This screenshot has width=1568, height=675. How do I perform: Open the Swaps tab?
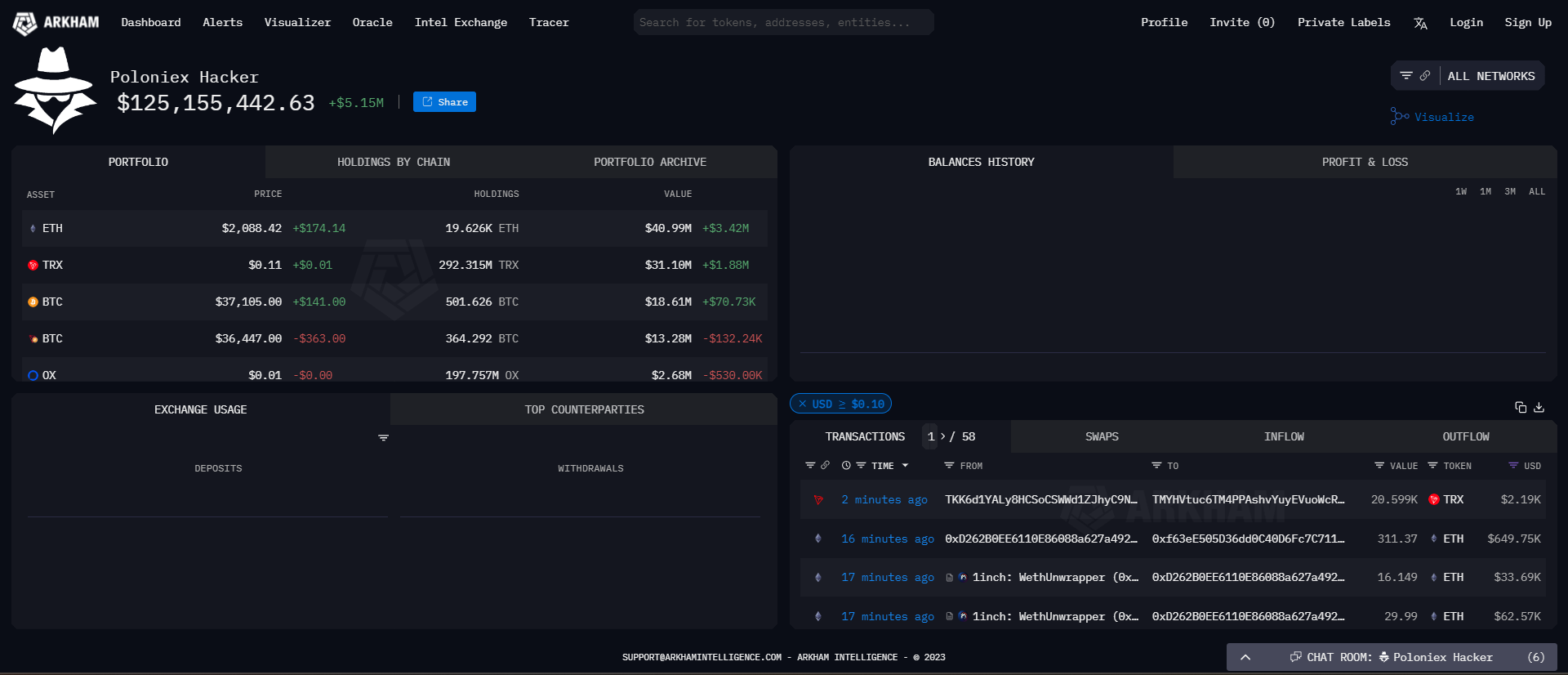1102,436
